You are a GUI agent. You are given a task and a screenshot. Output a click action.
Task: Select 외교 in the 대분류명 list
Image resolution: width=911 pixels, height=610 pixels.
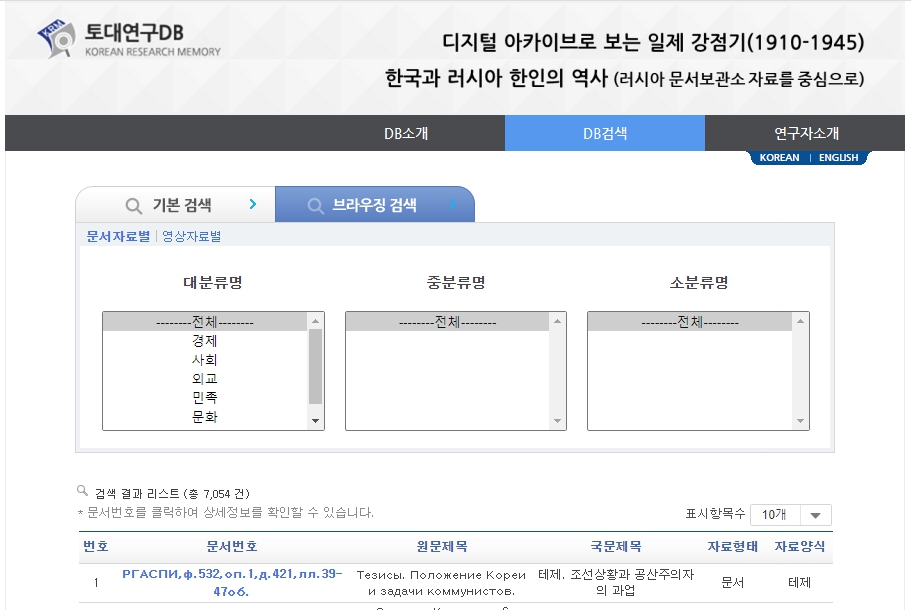click(x=205, y=379)
